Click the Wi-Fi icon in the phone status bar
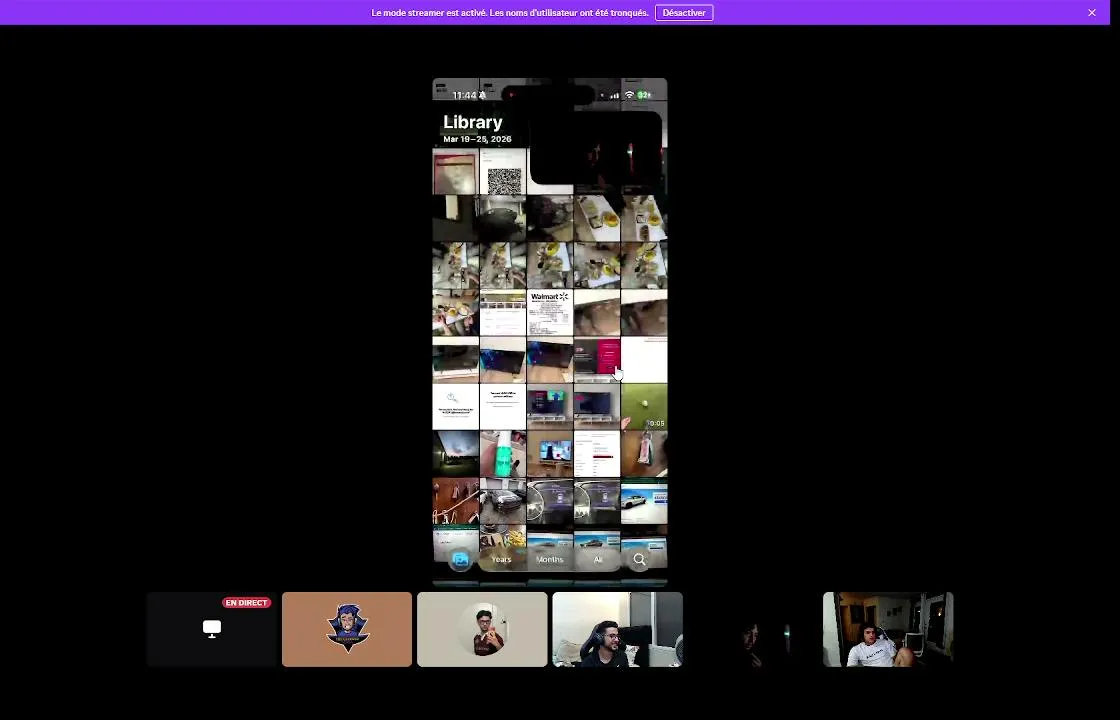This screenshot has width=1120, height=720. coord(629,95)
